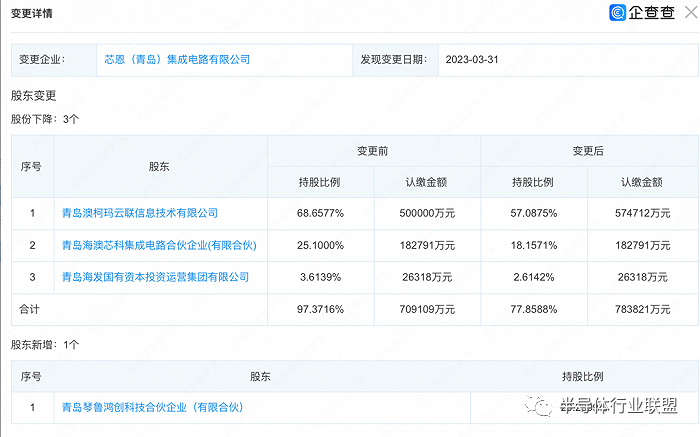Select the 股东新增：1个 text
This screenshot has width=700, height=437.
tap(45, 345)
